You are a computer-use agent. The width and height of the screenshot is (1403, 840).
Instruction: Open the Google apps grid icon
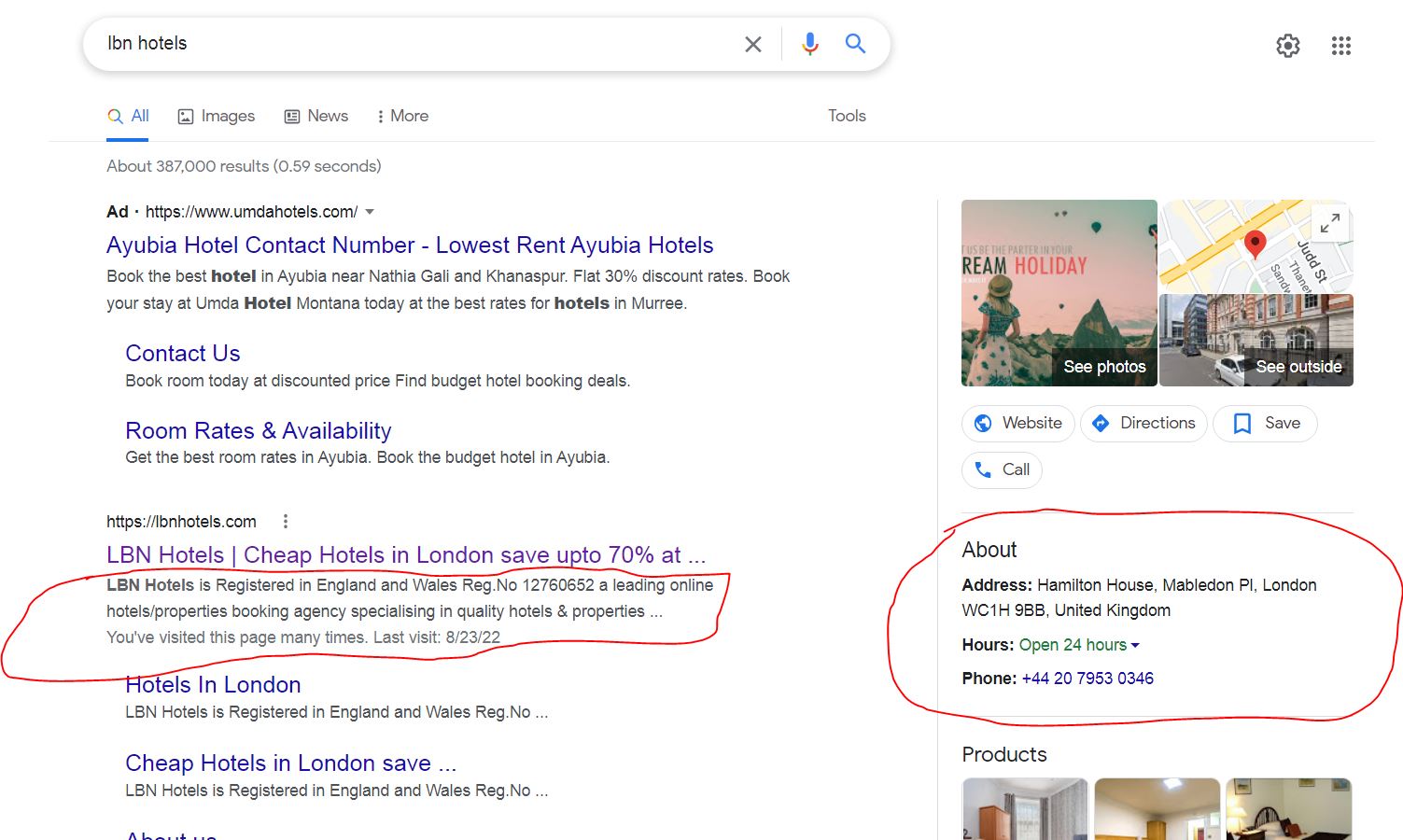pyautogui.click(x=1341, y=46)
